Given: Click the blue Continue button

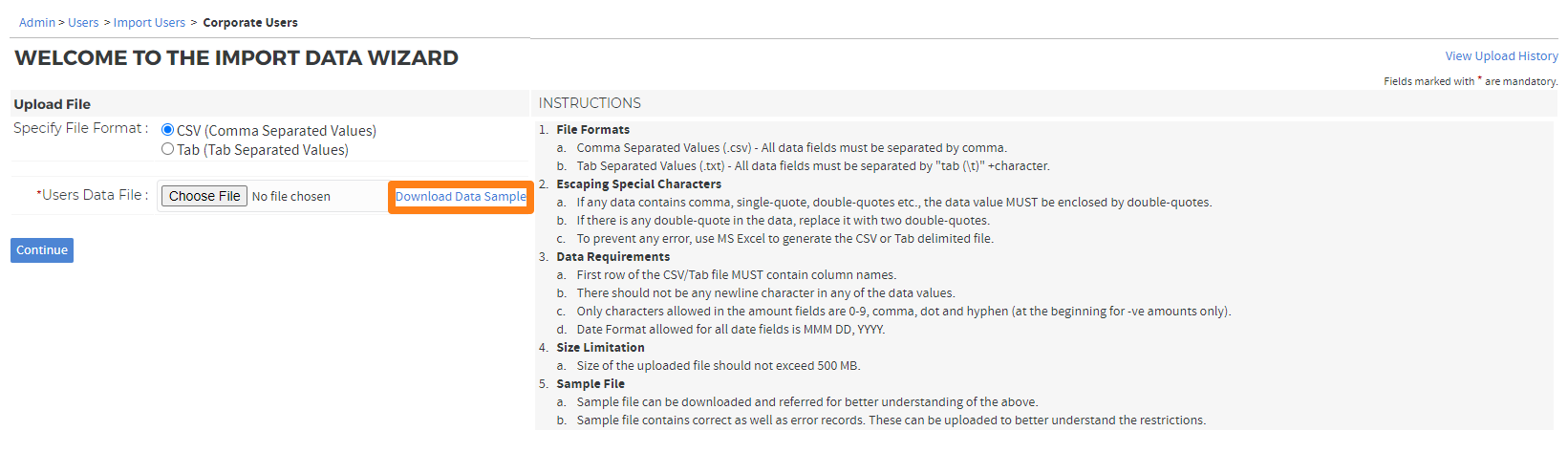Looking at the screenshot, I should tap(42, 250).
